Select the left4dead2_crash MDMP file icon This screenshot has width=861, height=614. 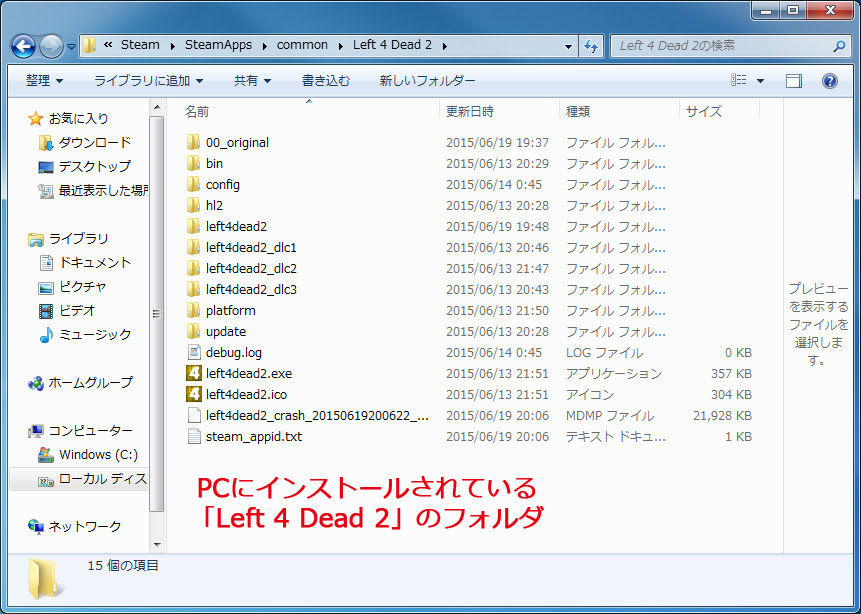tap(194, 415)
